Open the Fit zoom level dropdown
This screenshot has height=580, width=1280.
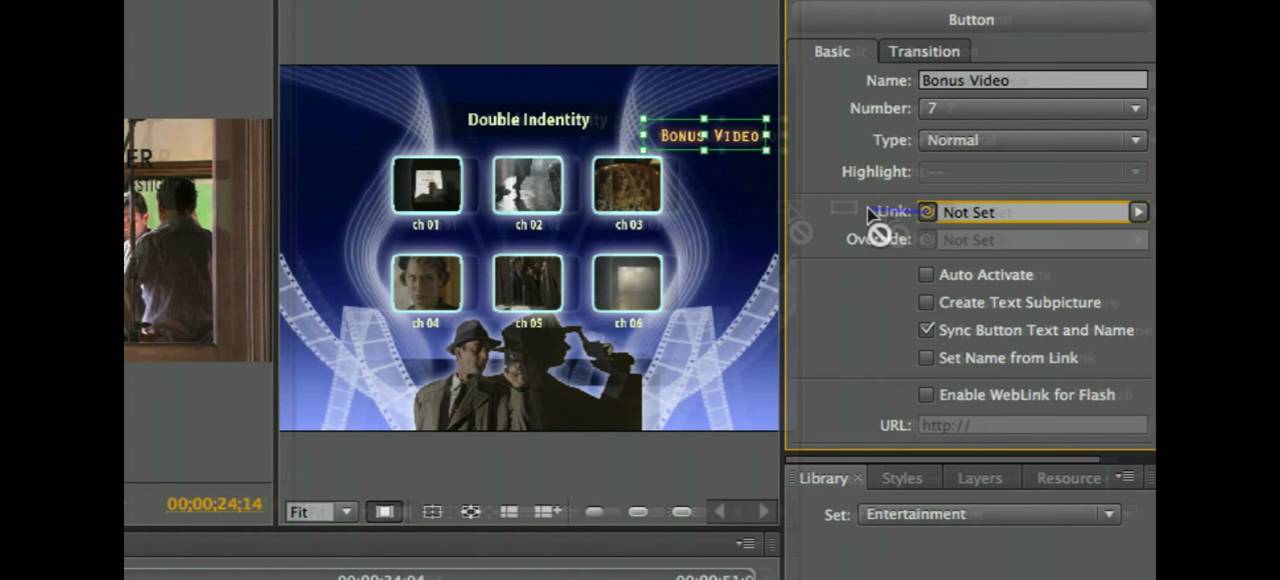coord(321,512)
